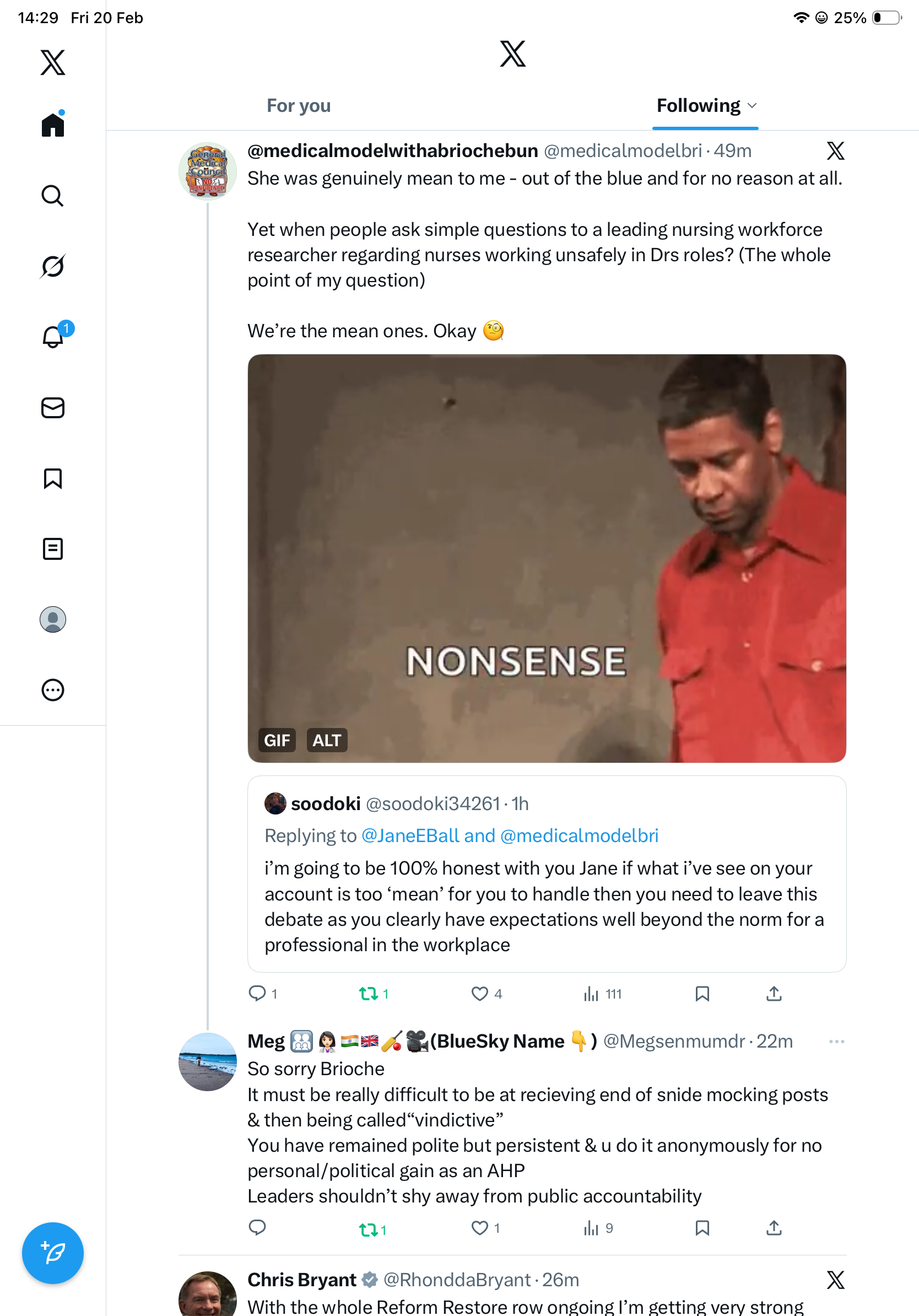Expand the Following tab chevron
The height and width of the screenshot is (1316, 919).
(x=753, y=106)
